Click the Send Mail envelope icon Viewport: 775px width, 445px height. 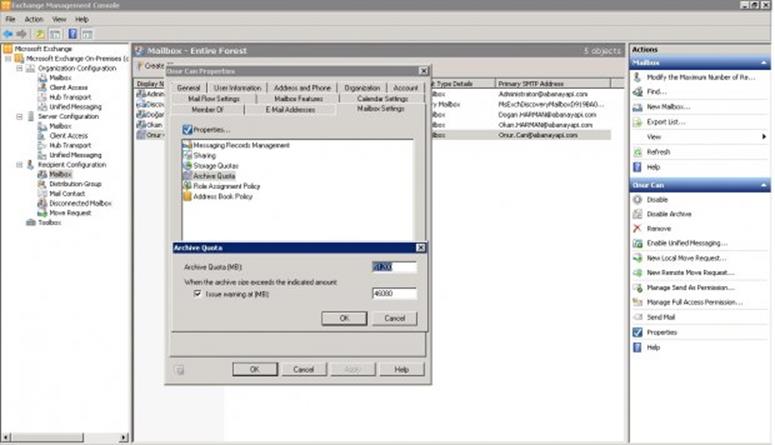pos(638,317)
